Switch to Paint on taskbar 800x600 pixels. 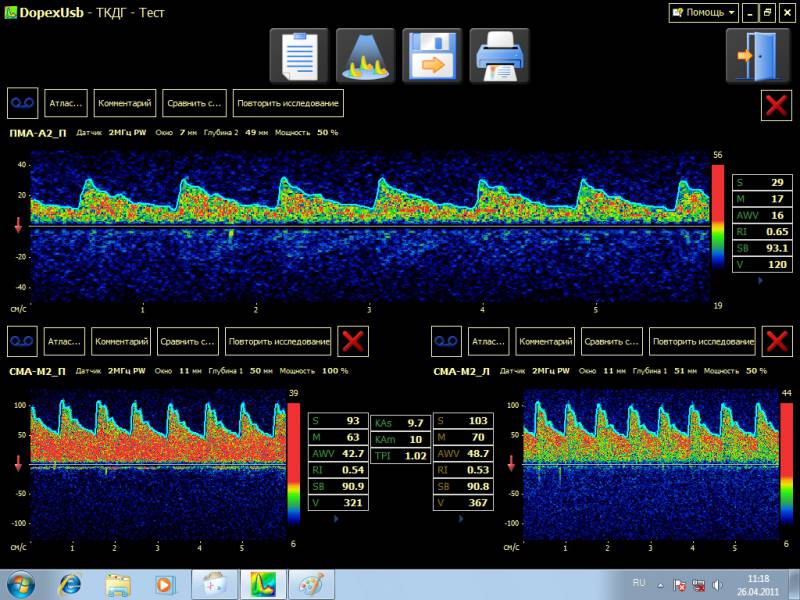[311, 585]
